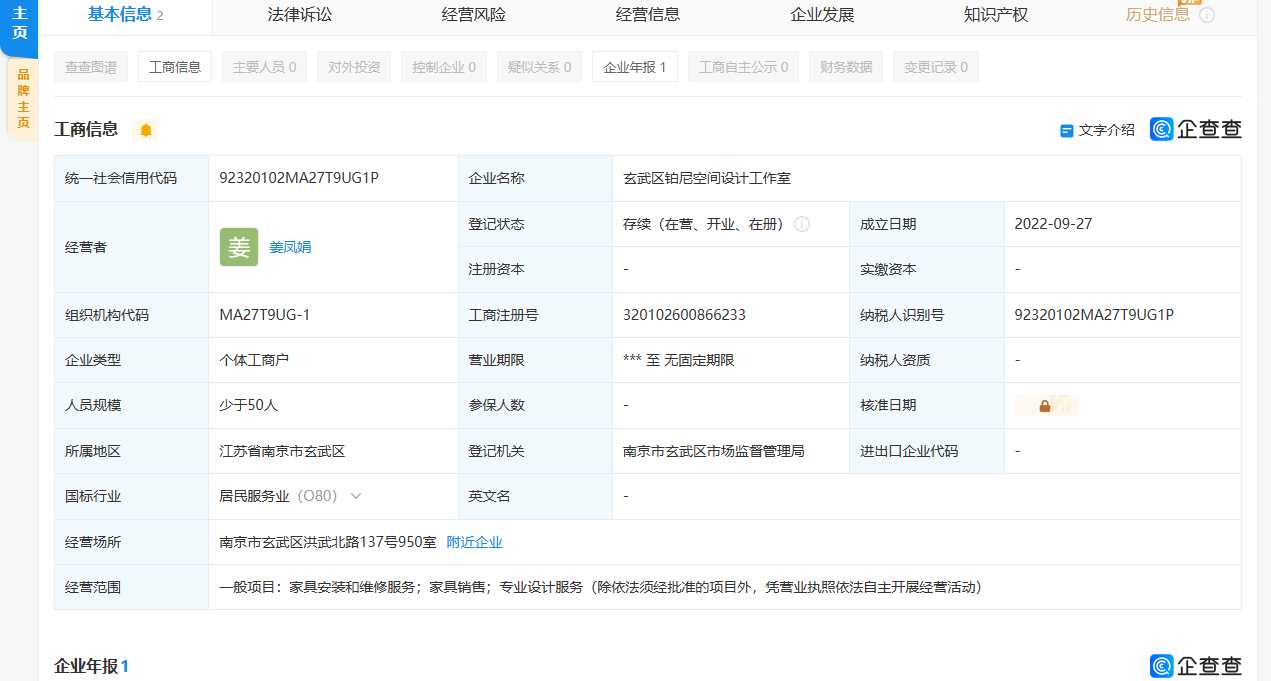Screen dimensions: 1271x681
Task: Open the 品牌主页 side tab
Action: [x=22, y=98]
